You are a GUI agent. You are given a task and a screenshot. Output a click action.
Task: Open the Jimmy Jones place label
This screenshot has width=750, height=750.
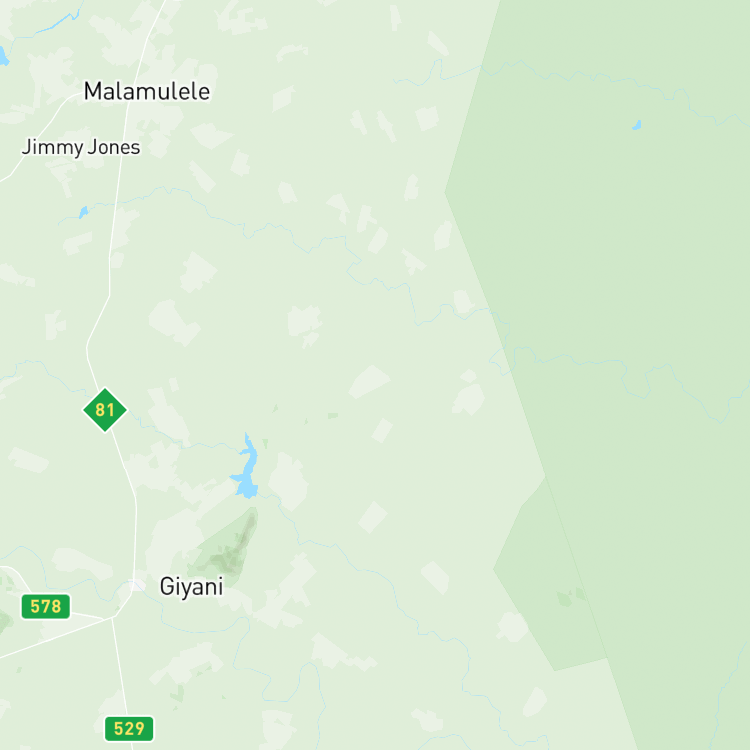(81, 147)
